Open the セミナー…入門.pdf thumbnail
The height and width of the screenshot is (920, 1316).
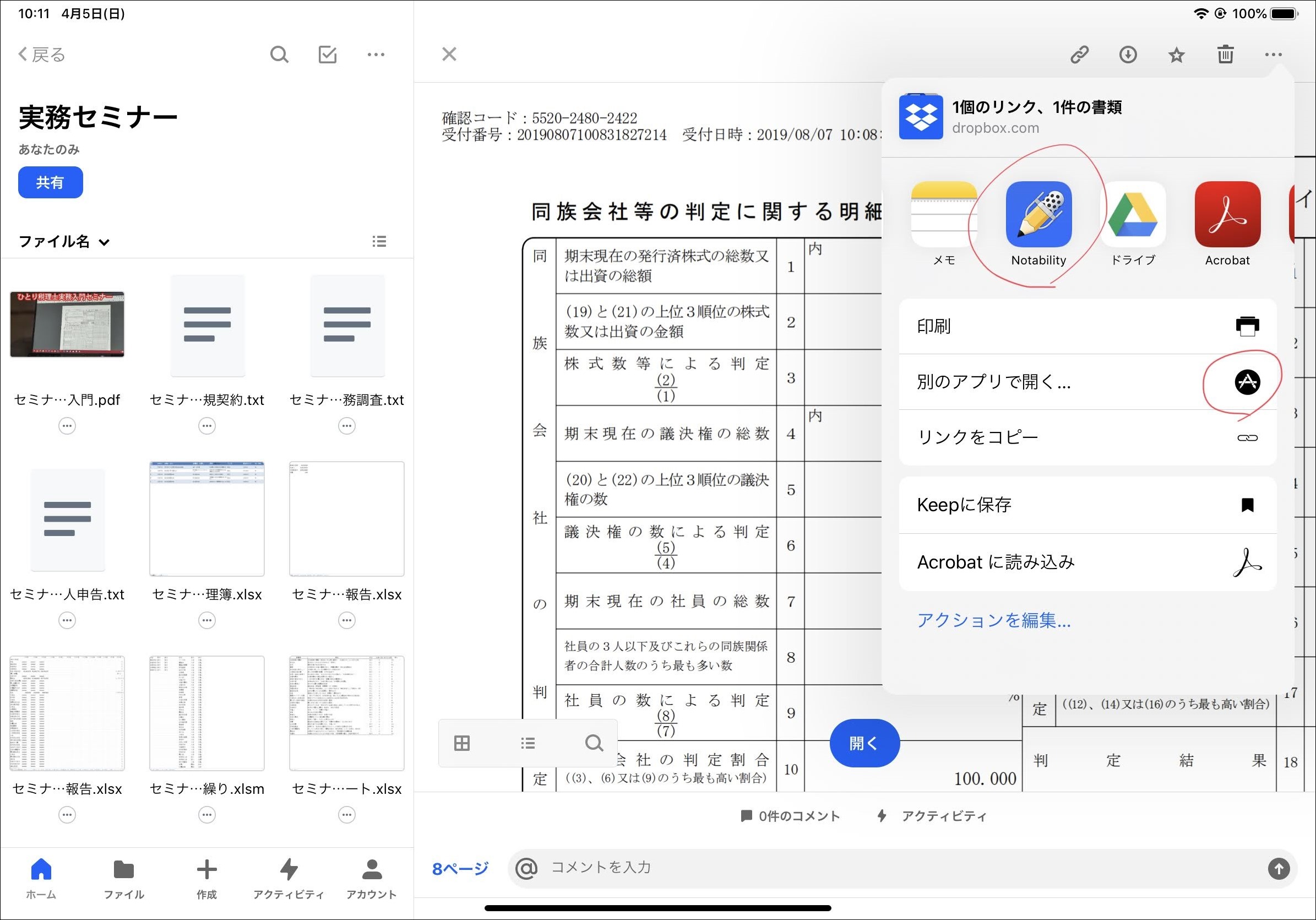pos(67,324)
